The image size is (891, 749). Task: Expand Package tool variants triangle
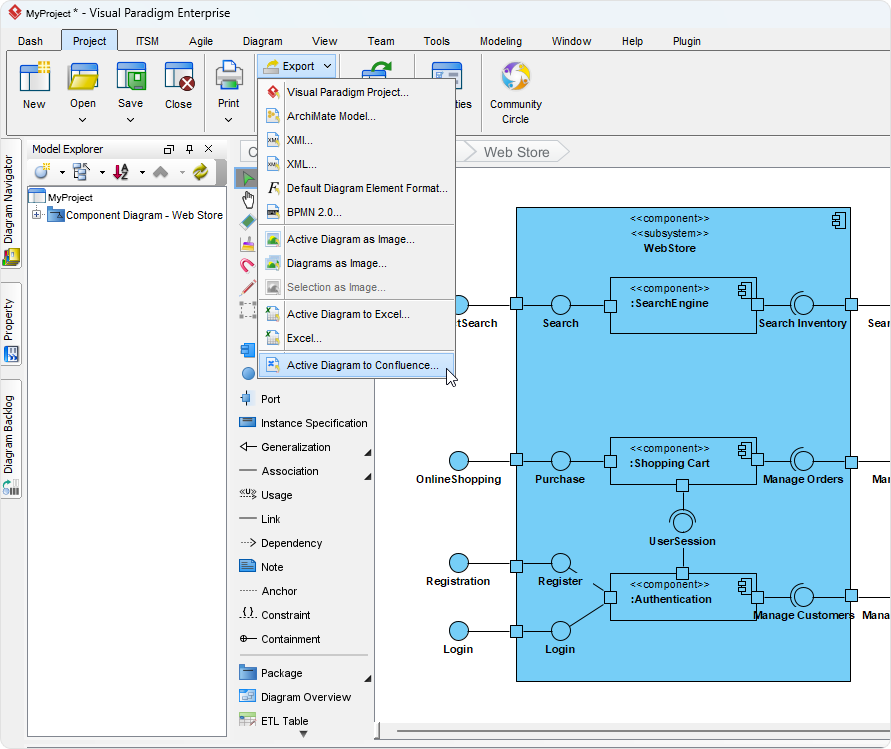click(368, 678)
